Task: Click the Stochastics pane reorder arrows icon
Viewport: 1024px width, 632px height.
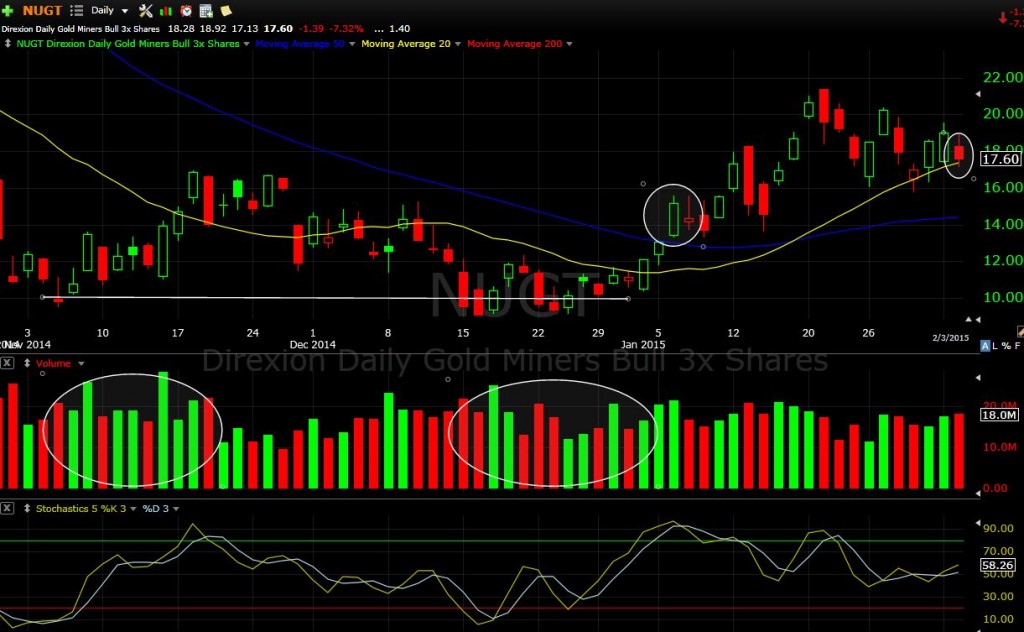Action: pos(27,508)
